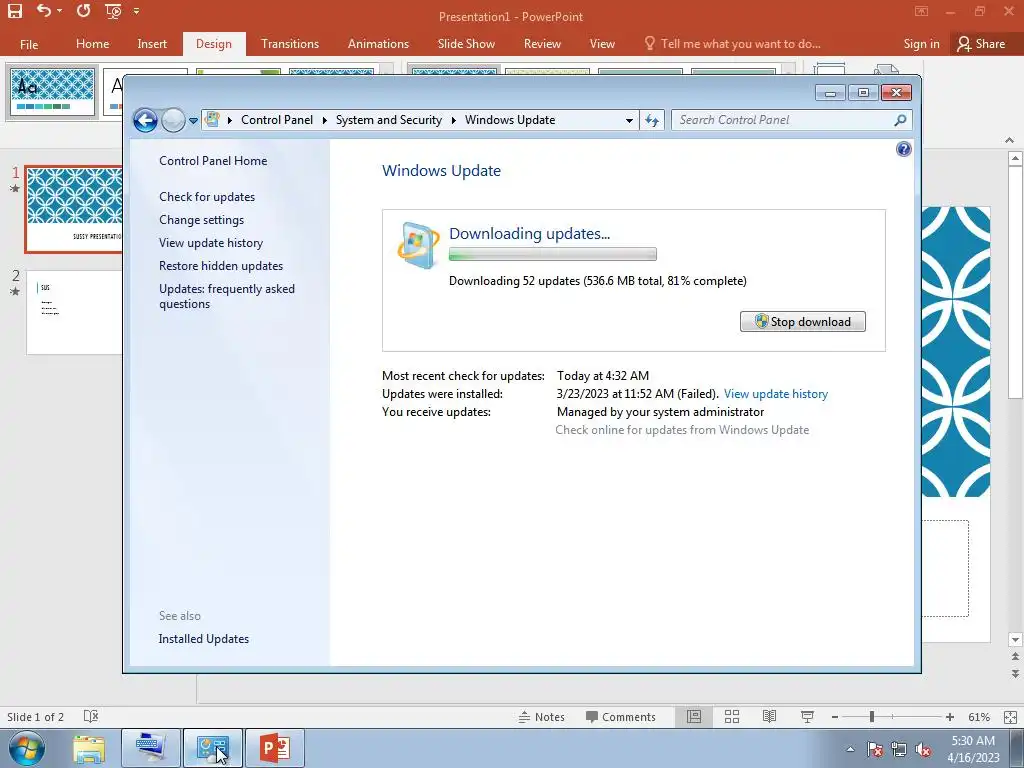Click the Tell me what you want search box
Viewport: 1024px width, 768px height.
coord(732,44)
